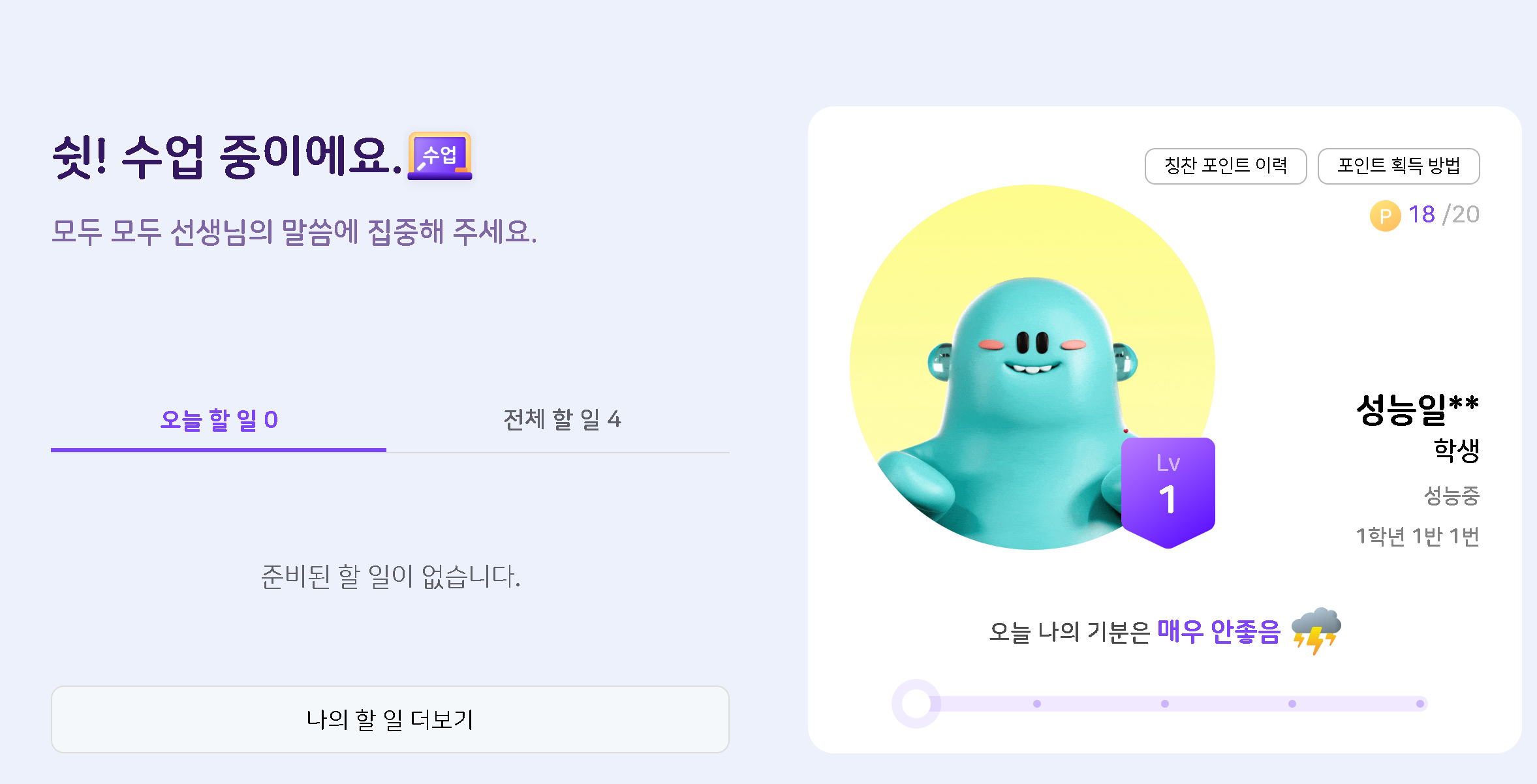
Task: Click the 18 /20 points counter
Action: 1444,215
